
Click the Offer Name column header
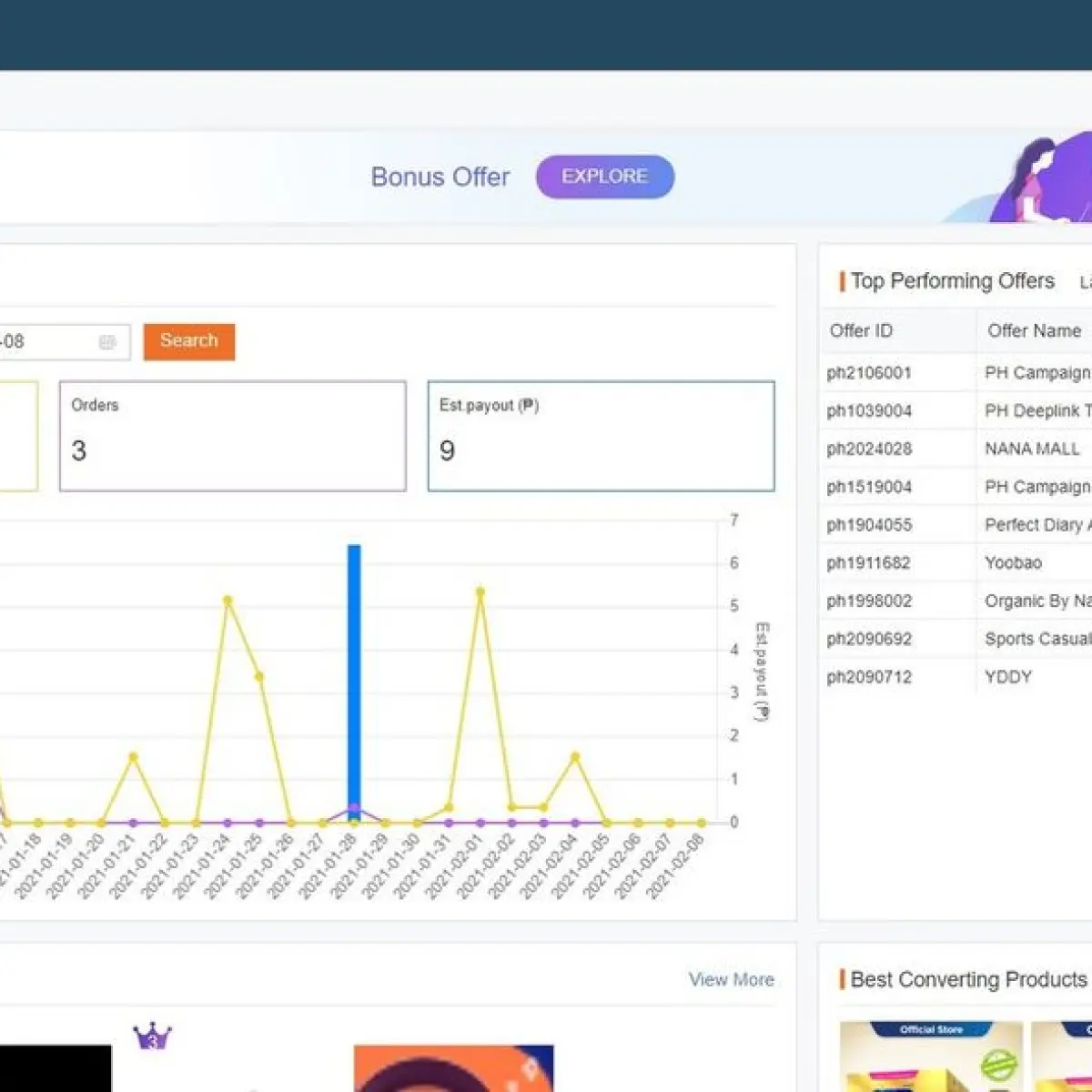tap(1035, 330)
